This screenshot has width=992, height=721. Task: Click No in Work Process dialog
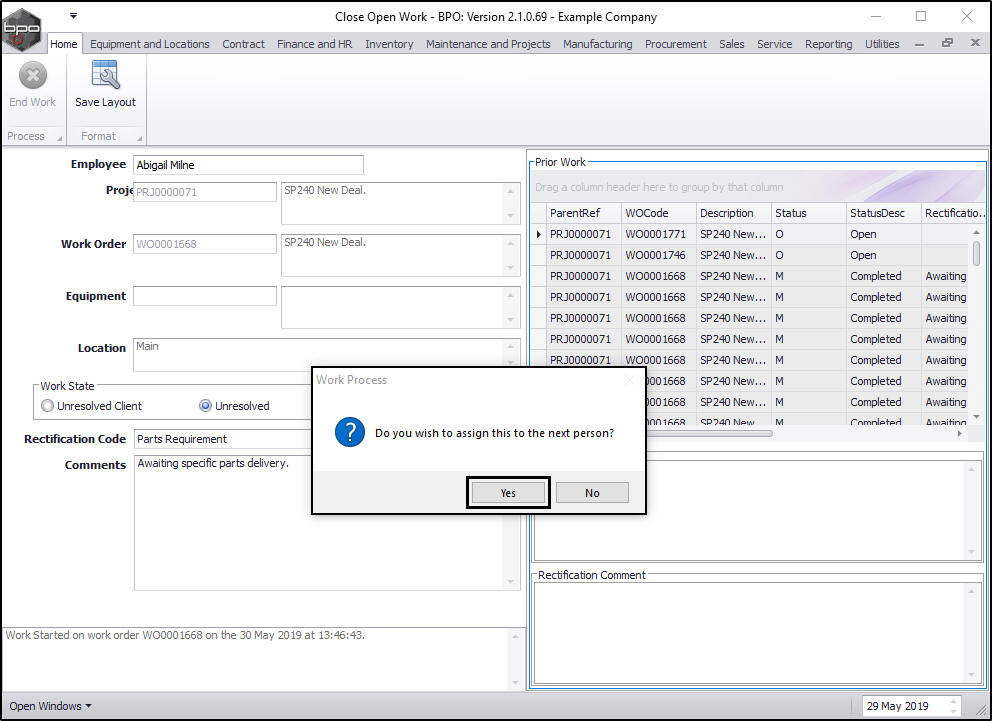tap(592, 493)
